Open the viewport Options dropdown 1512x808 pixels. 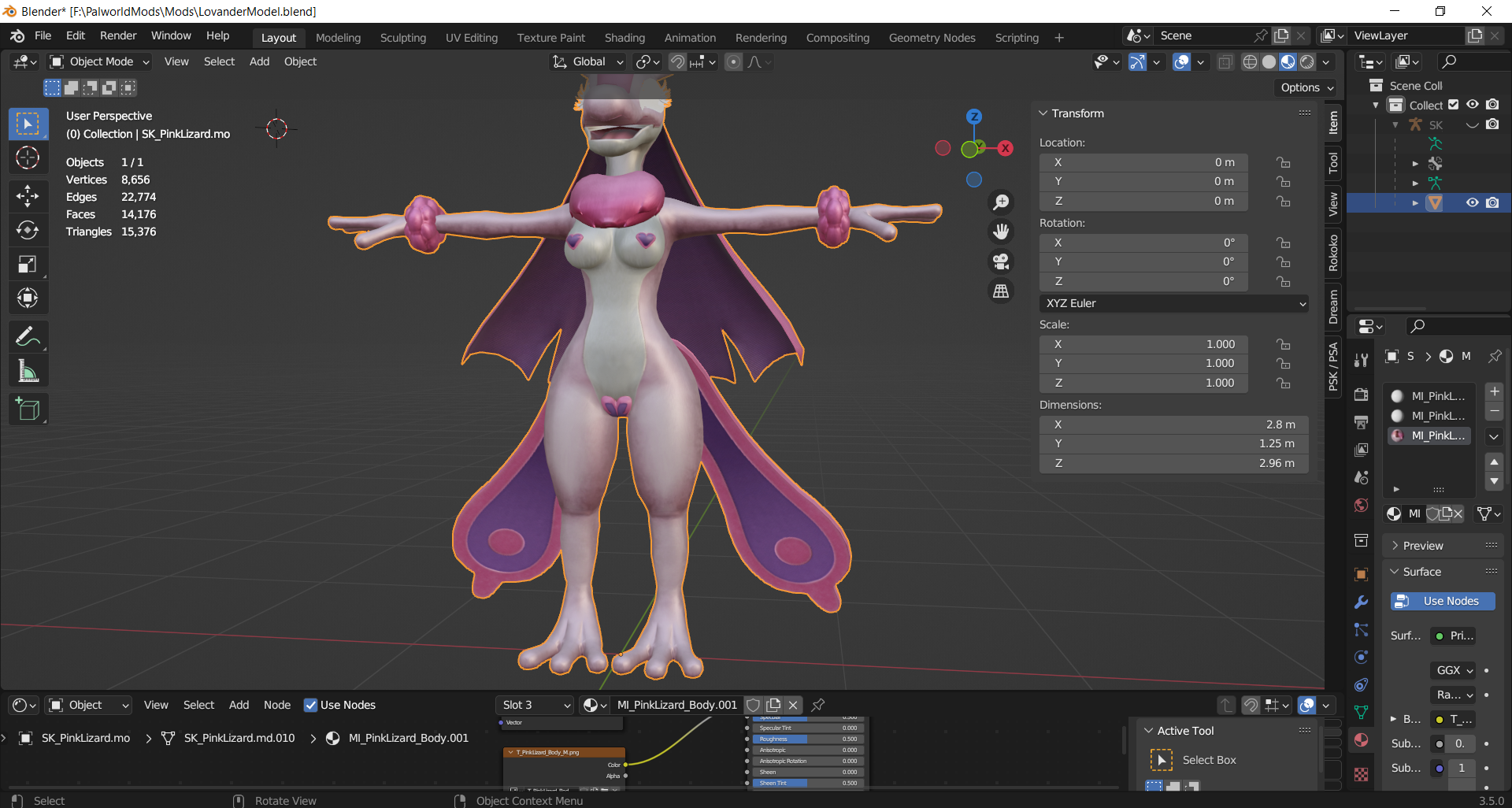(x=1306, y=87)
